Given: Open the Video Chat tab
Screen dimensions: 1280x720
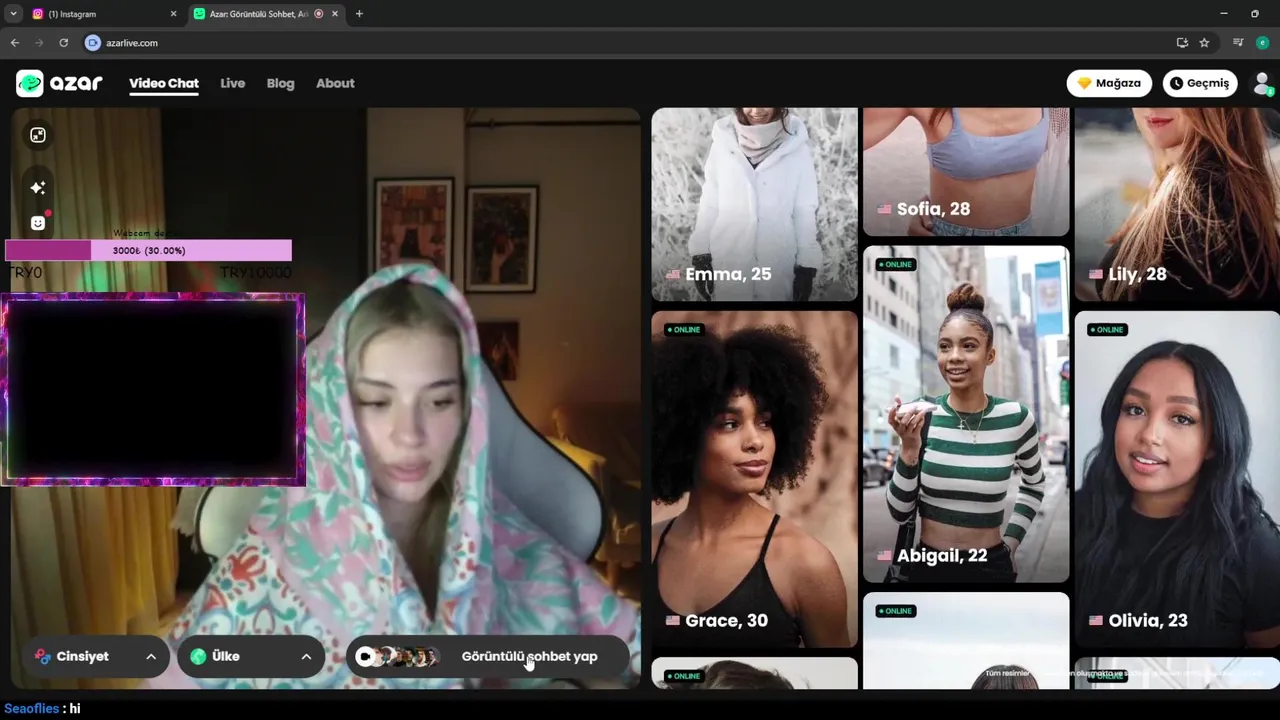Looking at the screenshot, I should coord(164,83).
